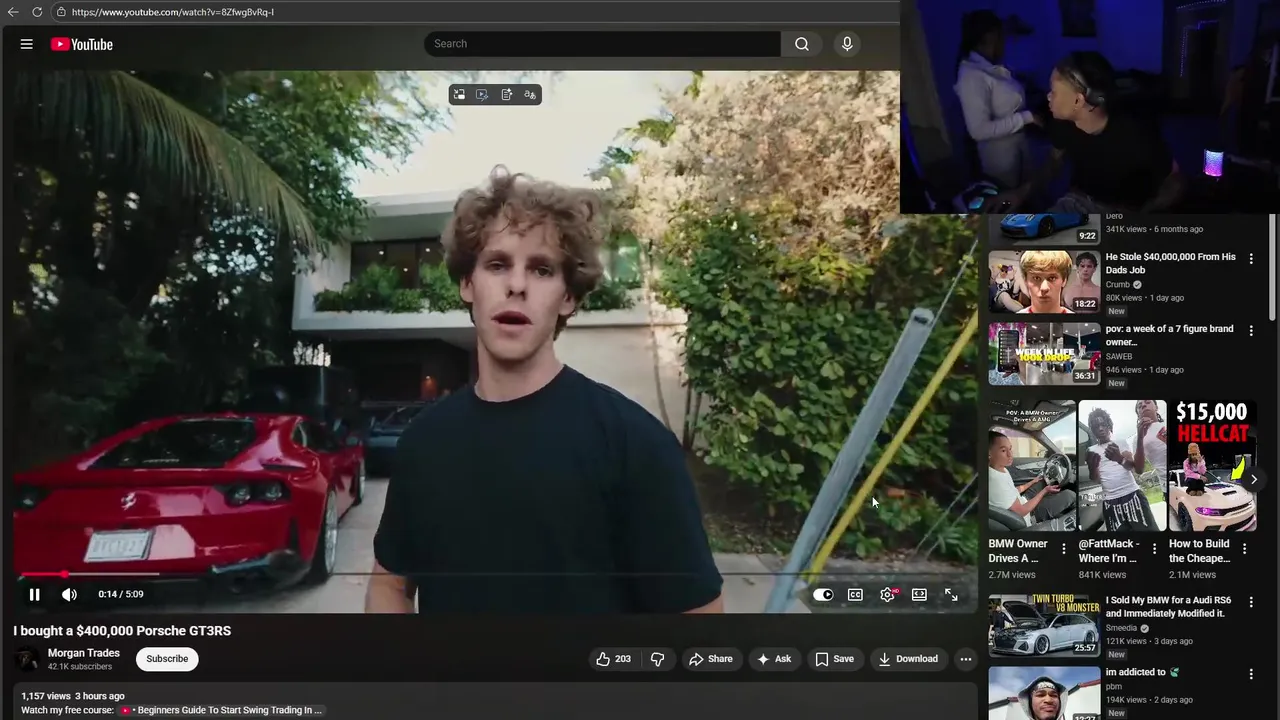View site information icon in address bar
The height and width of the screenshot is (720, 1280).
point(61,12)
